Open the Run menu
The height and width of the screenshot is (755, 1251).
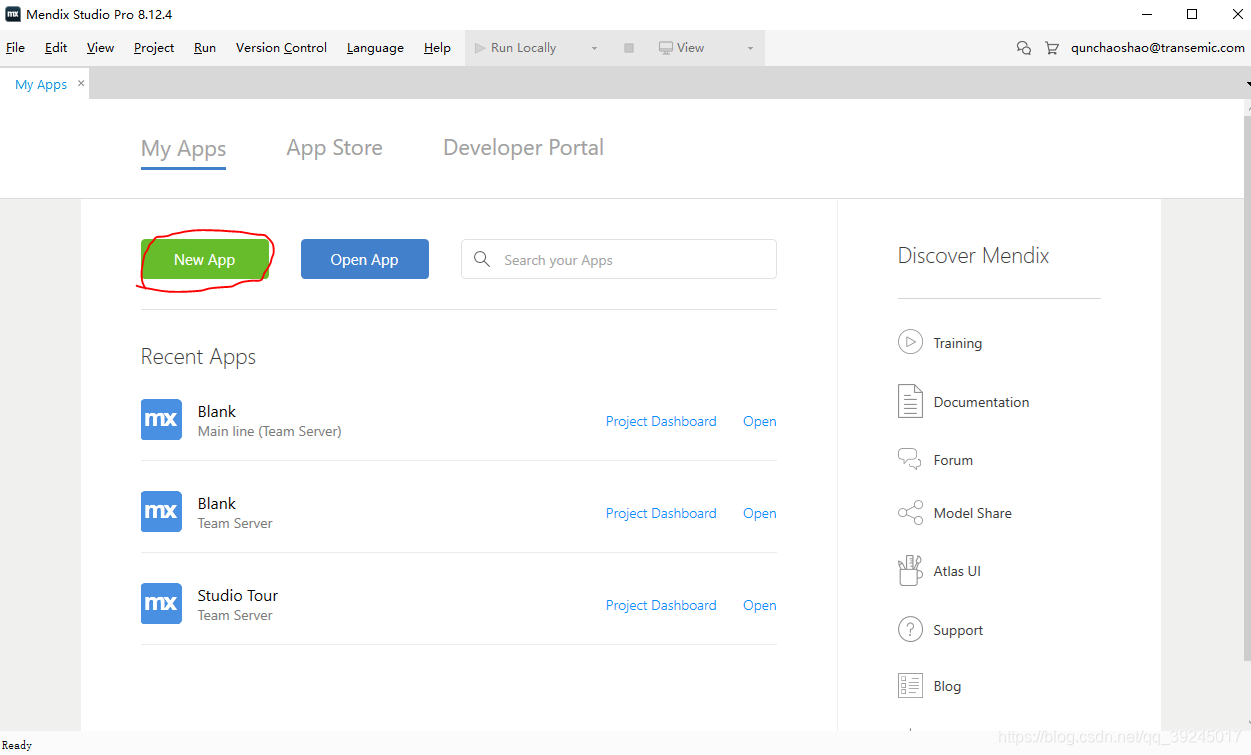click(205, 47)
